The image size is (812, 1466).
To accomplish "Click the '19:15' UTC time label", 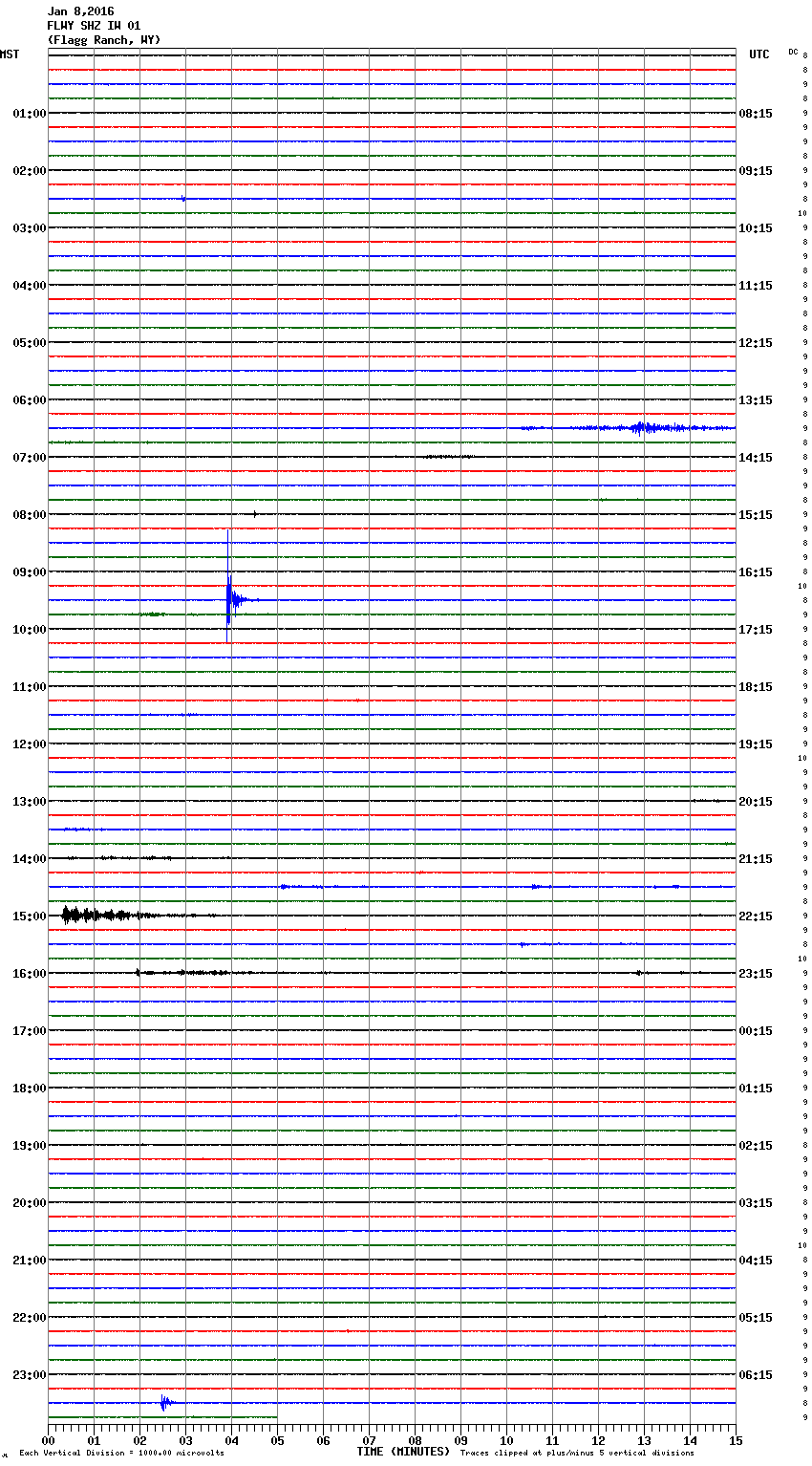I will [x=756, y=744].
